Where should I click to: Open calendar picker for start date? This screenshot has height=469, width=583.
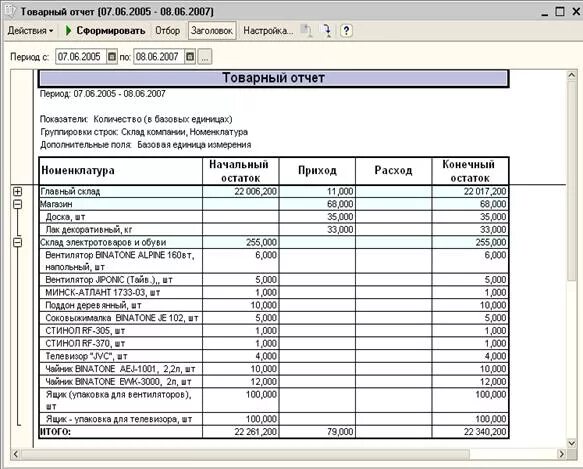(112, 57)
